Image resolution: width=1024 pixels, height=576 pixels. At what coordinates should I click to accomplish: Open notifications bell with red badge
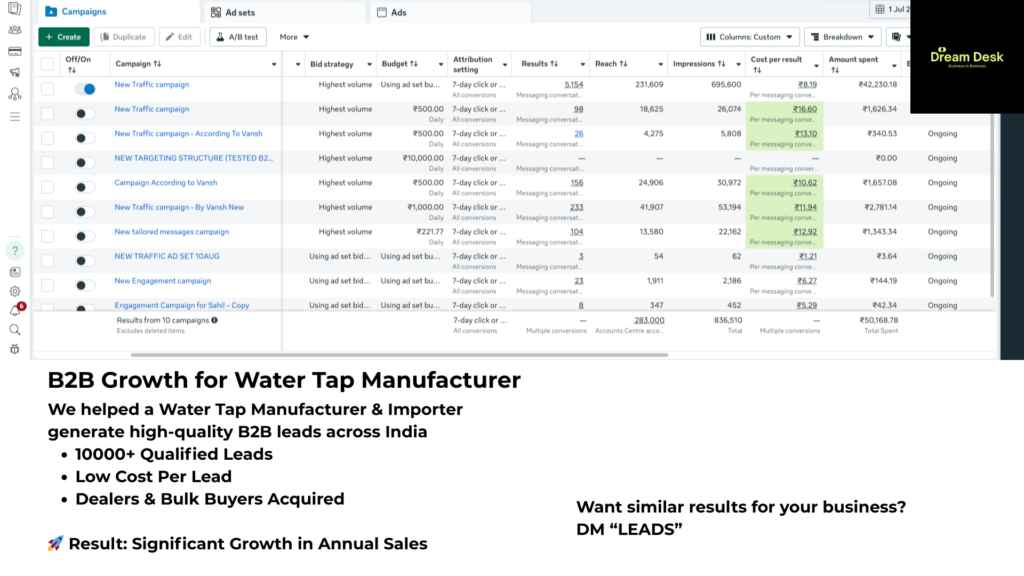15,310
